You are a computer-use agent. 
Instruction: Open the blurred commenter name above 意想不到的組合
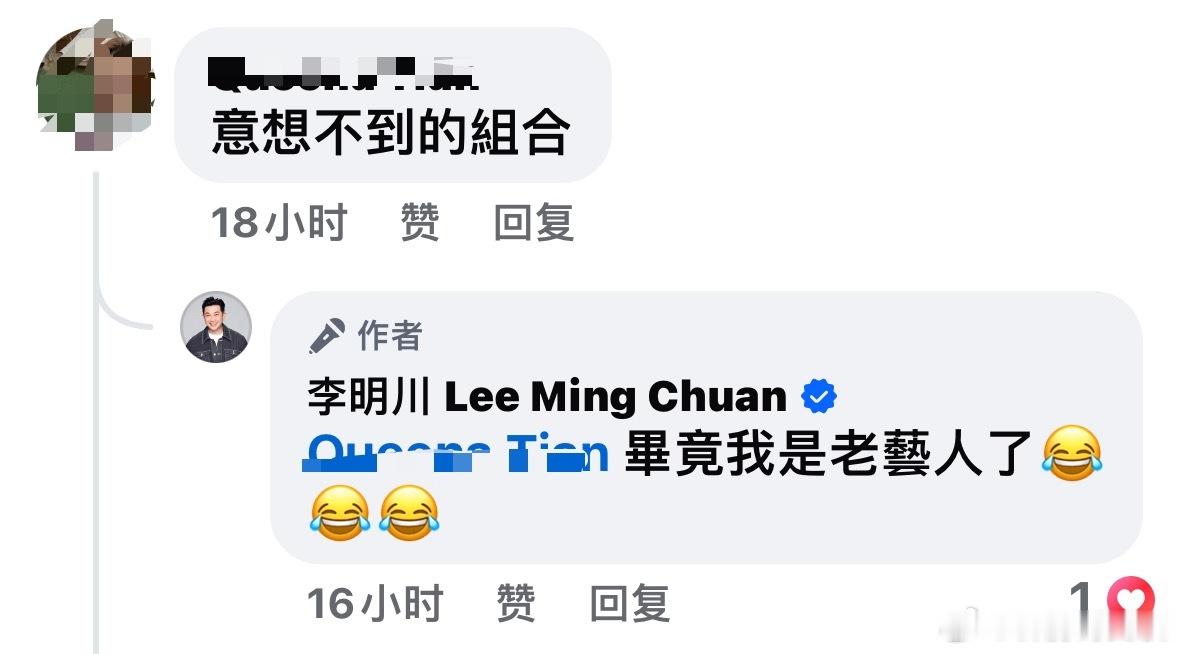pos(343,74)
